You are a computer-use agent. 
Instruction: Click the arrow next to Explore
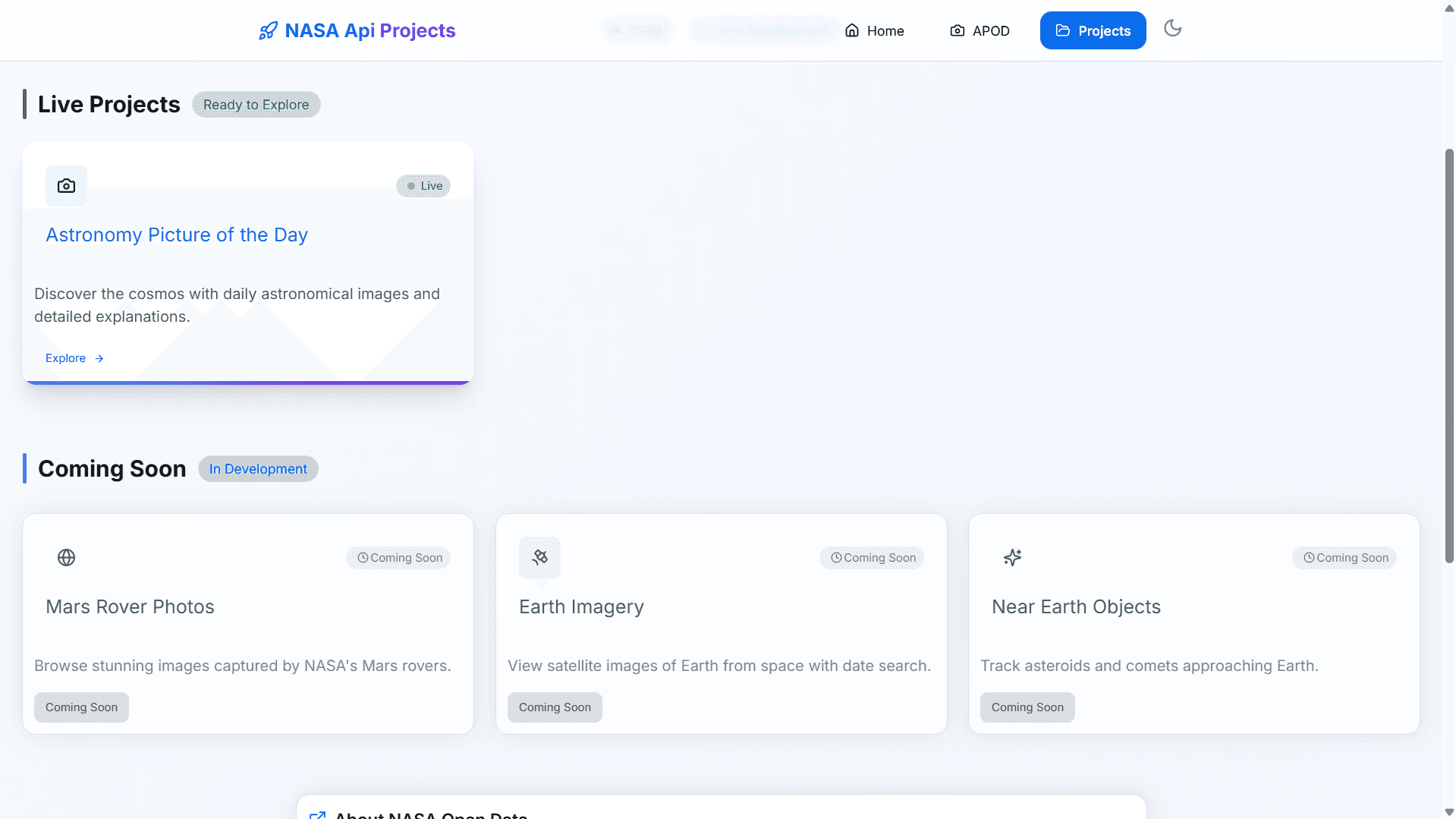click(99, 358)
